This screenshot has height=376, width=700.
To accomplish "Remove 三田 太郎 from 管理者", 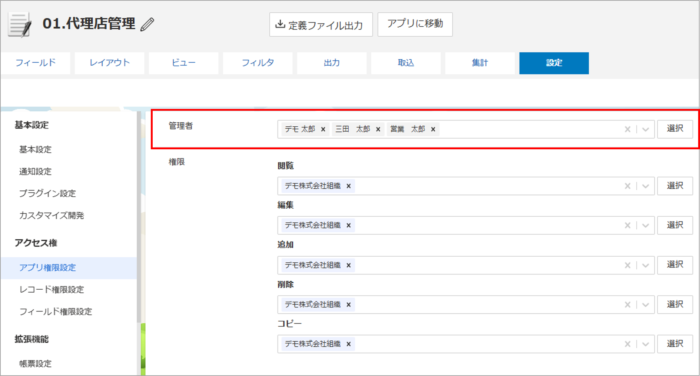I will point(378,130).
